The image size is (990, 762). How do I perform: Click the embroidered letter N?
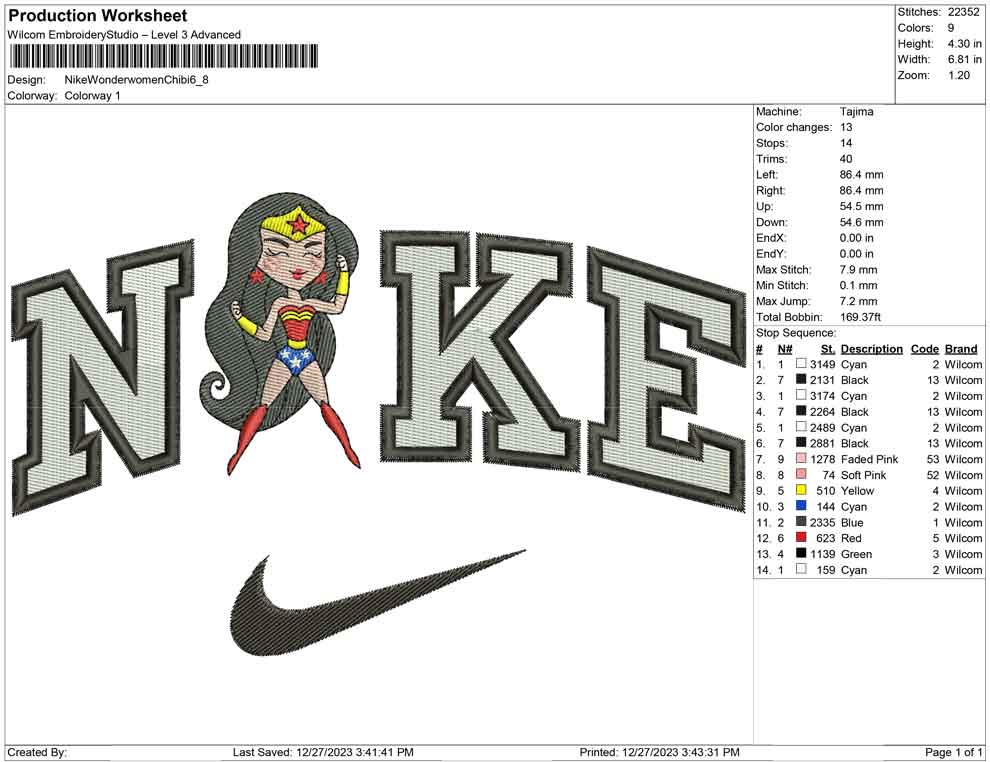(x=103, y=377)
